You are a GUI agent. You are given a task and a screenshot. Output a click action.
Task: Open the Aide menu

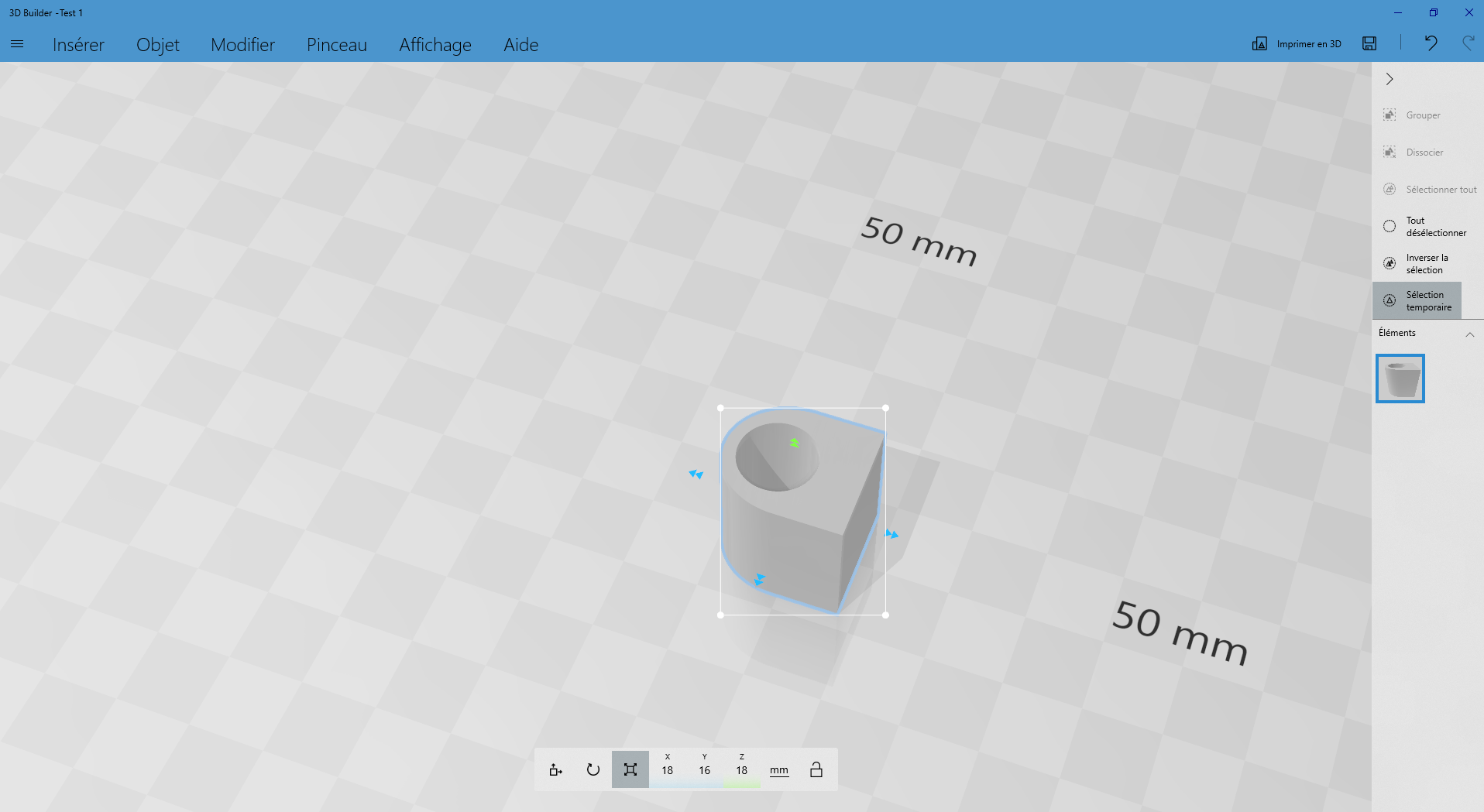coord(521,45)
